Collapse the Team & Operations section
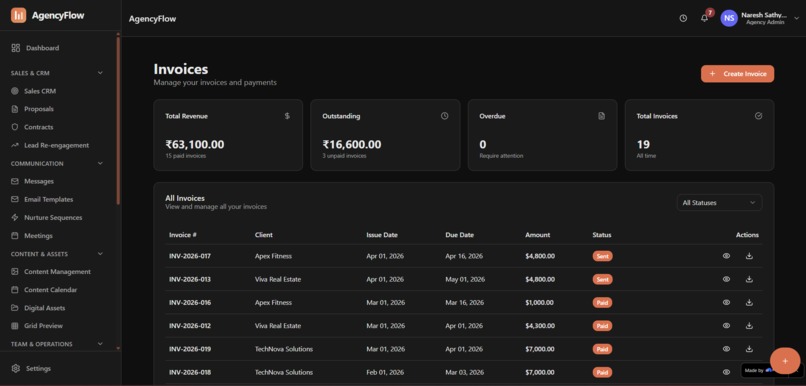 point(100,344)
